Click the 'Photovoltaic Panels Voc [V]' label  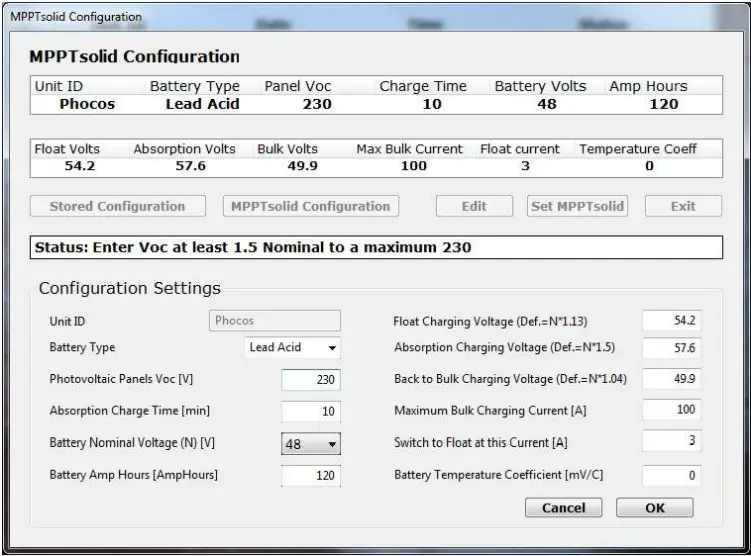click(x=121, y=379)
